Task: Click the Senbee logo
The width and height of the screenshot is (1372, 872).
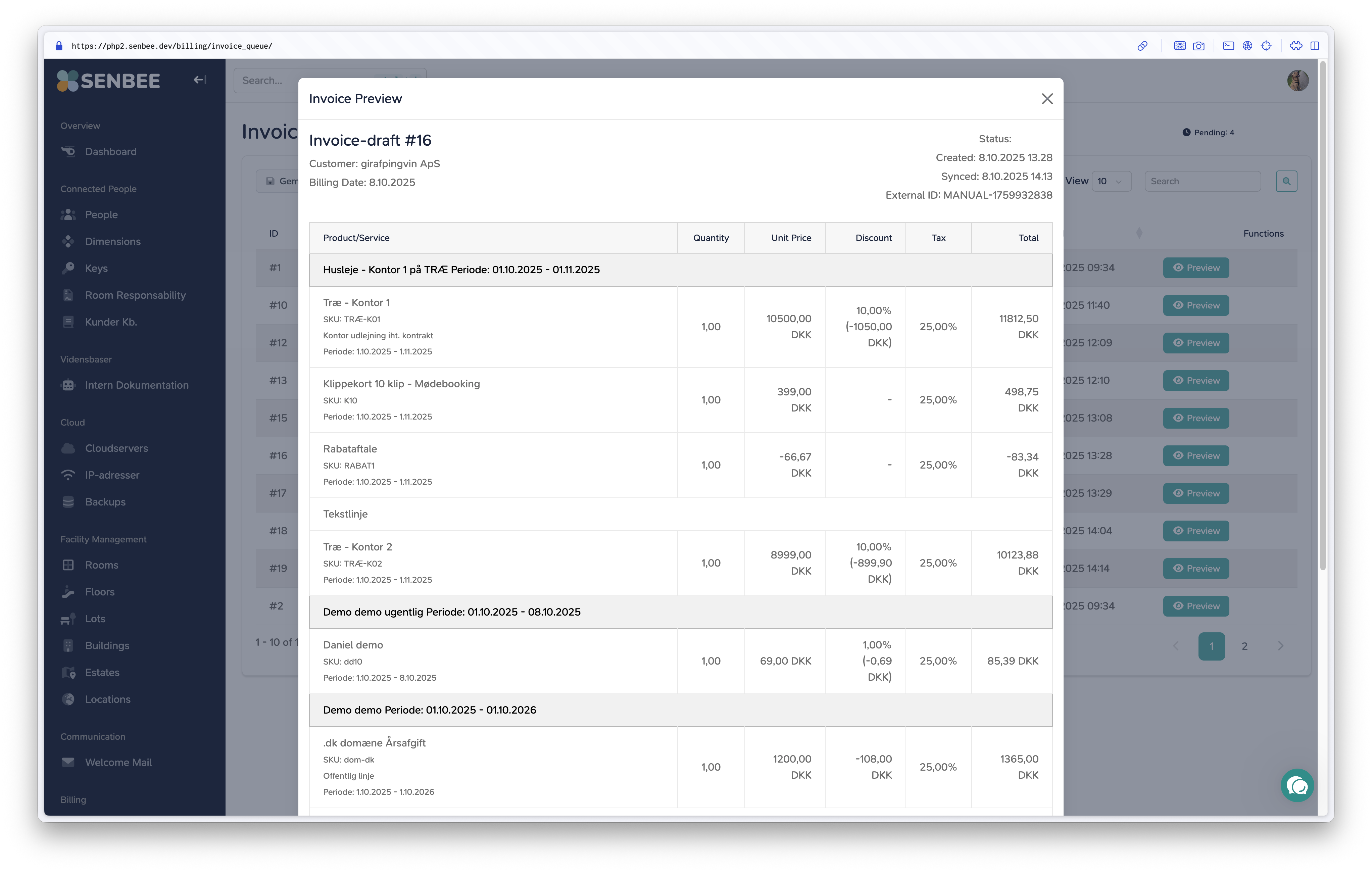Action: 108,81
